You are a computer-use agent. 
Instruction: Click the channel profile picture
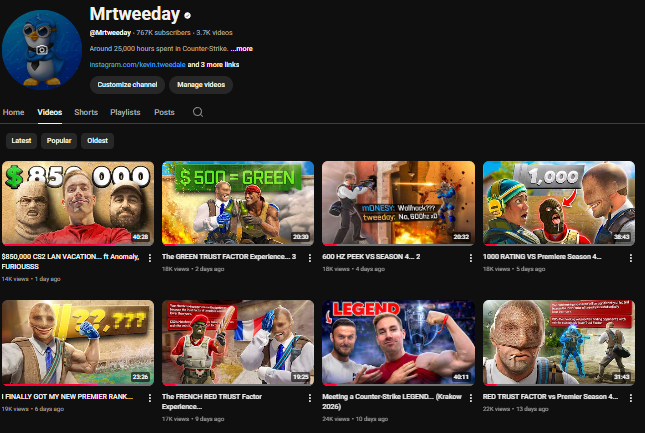(x=42, y=49)
